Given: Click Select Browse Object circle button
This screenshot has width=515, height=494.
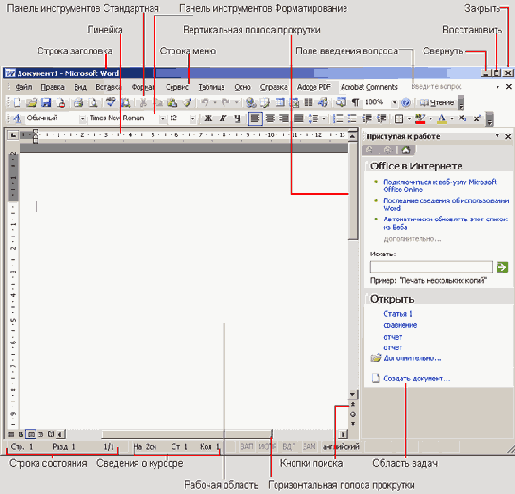Looking at the screenshot, I should (x=353, y=414).
